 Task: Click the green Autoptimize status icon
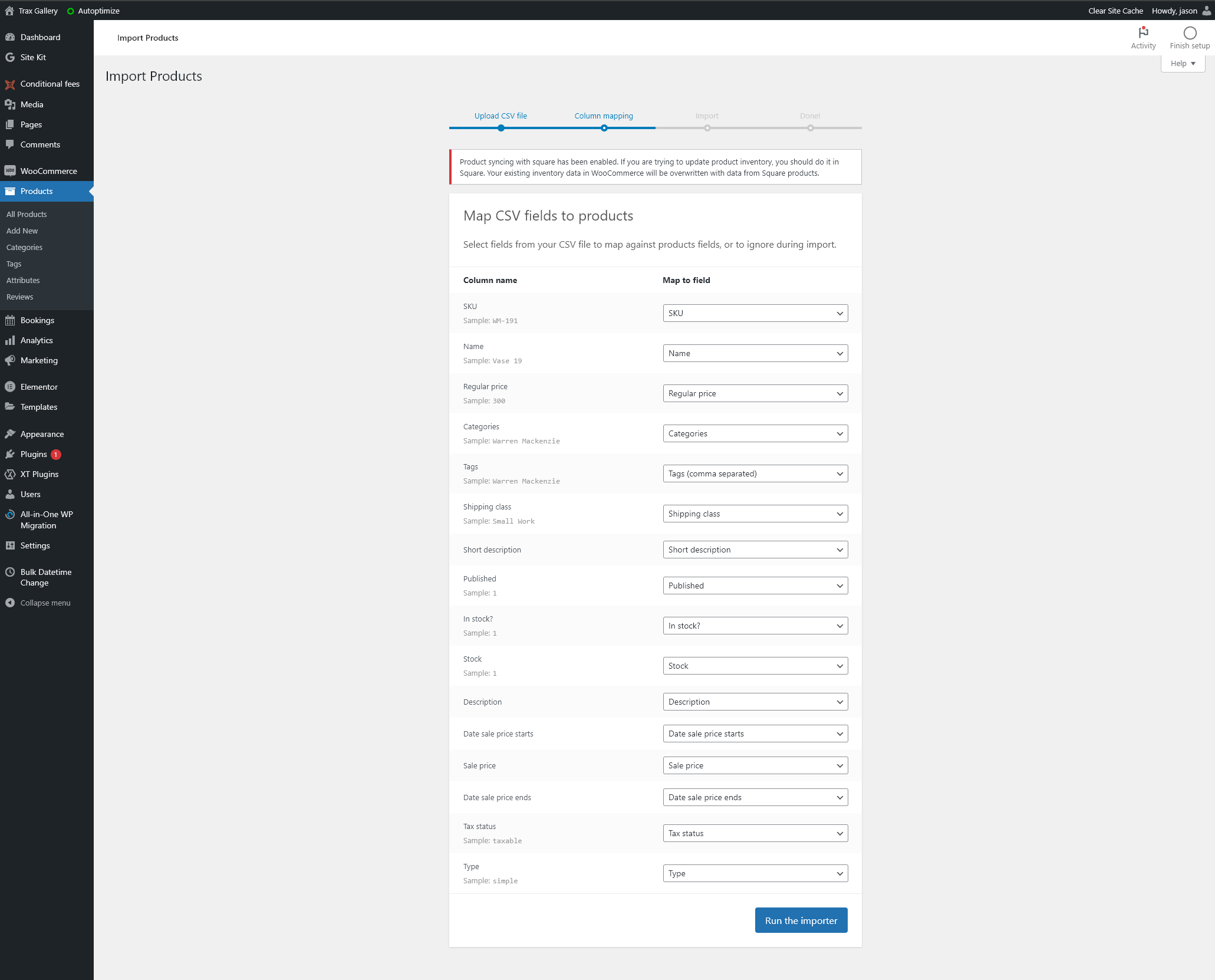tap(70, 11)
